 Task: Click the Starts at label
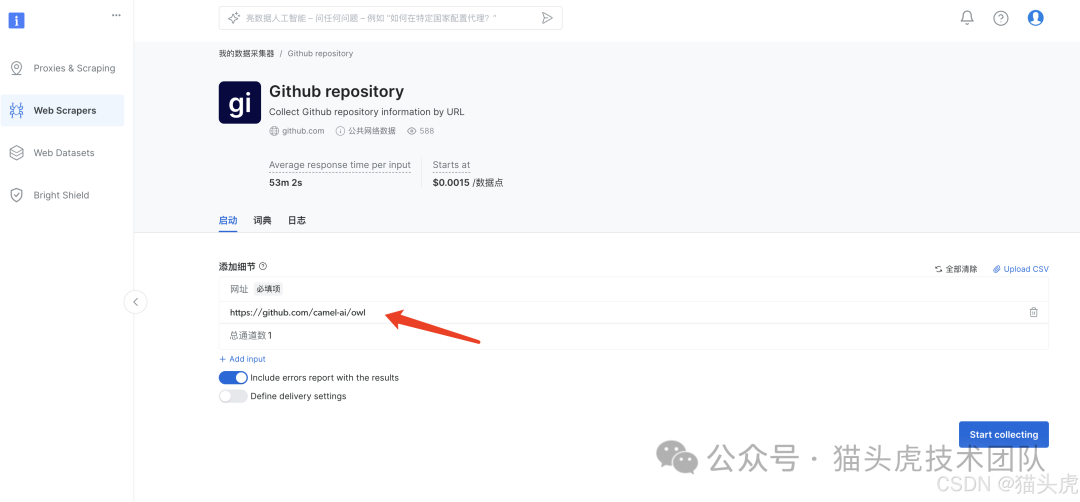coord(451,165)
